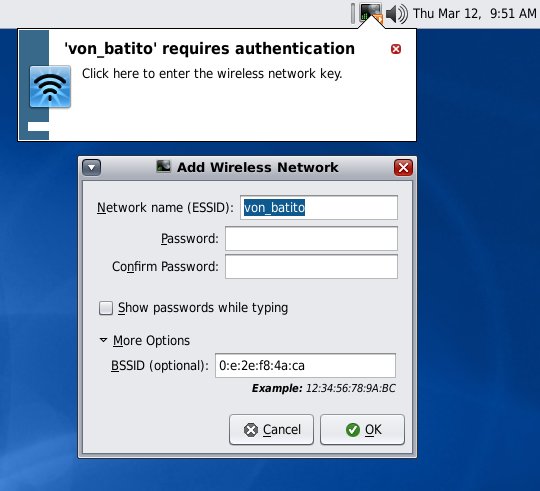Enable Show passwords while typing checkbox

click(x=106, y=308)
